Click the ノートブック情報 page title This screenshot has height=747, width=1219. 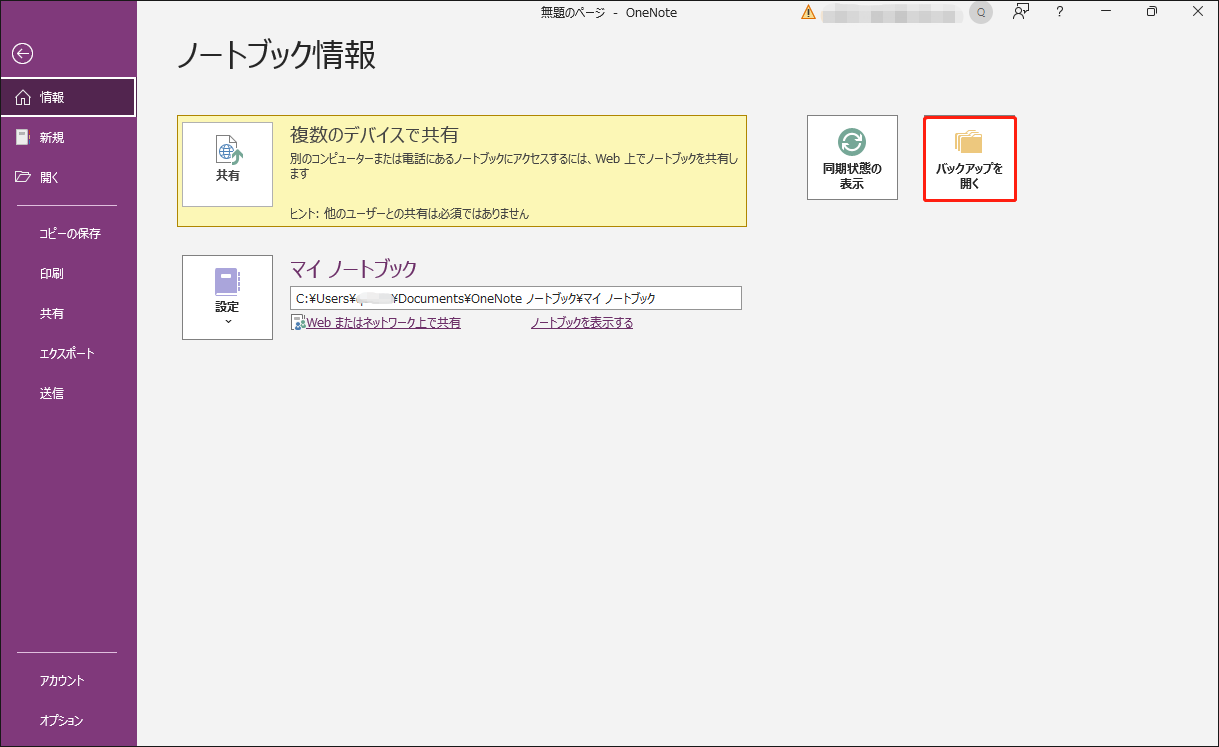tap(276, 56)
